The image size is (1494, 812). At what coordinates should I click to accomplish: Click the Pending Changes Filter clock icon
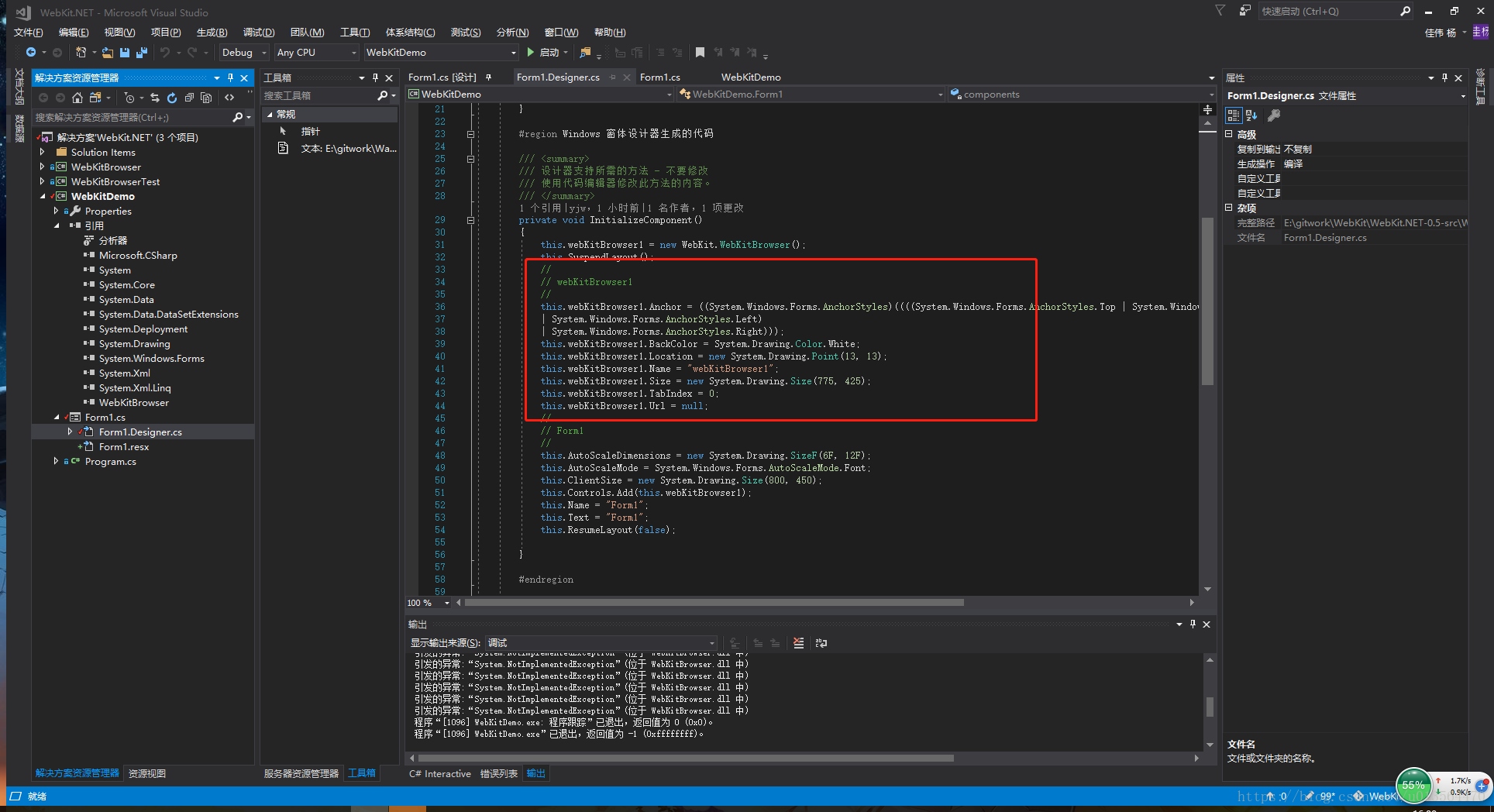point(129,98)
